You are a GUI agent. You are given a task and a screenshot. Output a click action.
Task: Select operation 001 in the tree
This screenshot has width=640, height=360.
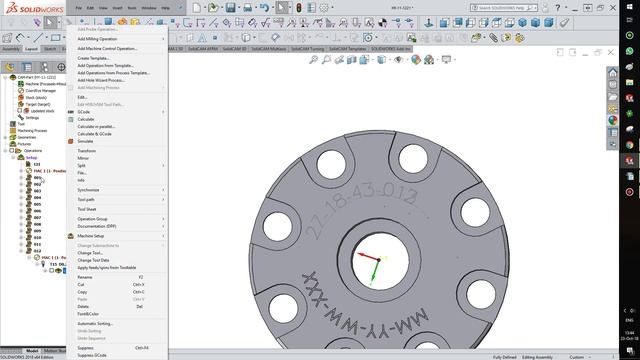point(38,178)
